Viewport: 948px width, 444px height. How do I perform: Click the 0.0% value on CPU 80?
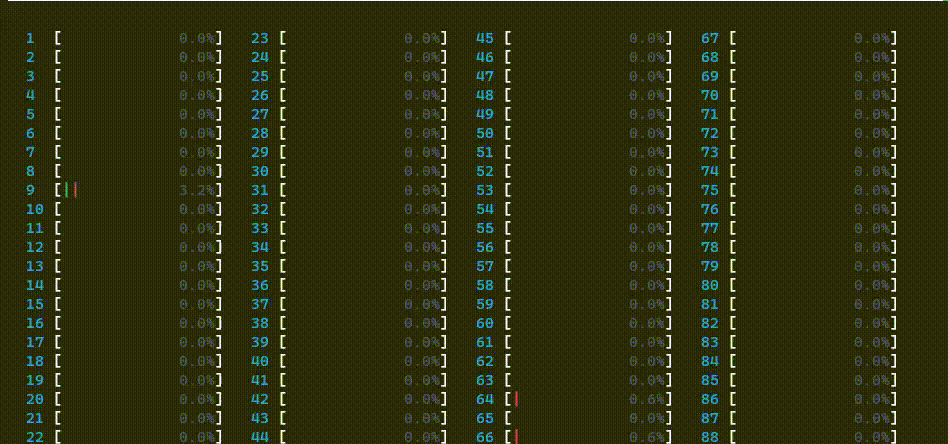click(x=871, y=285)
